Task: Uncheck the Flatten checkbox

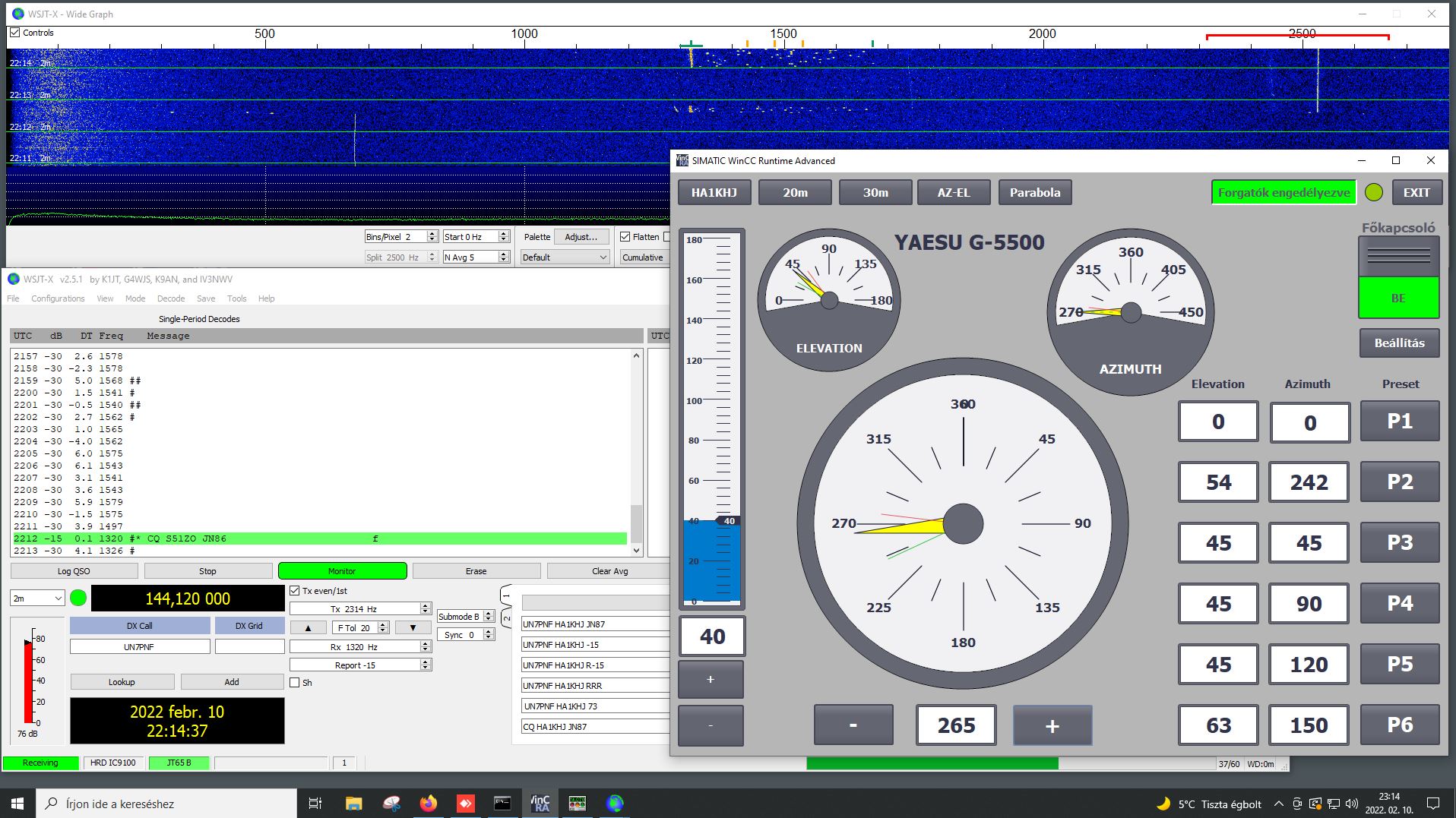Action: tap(625, 237)
